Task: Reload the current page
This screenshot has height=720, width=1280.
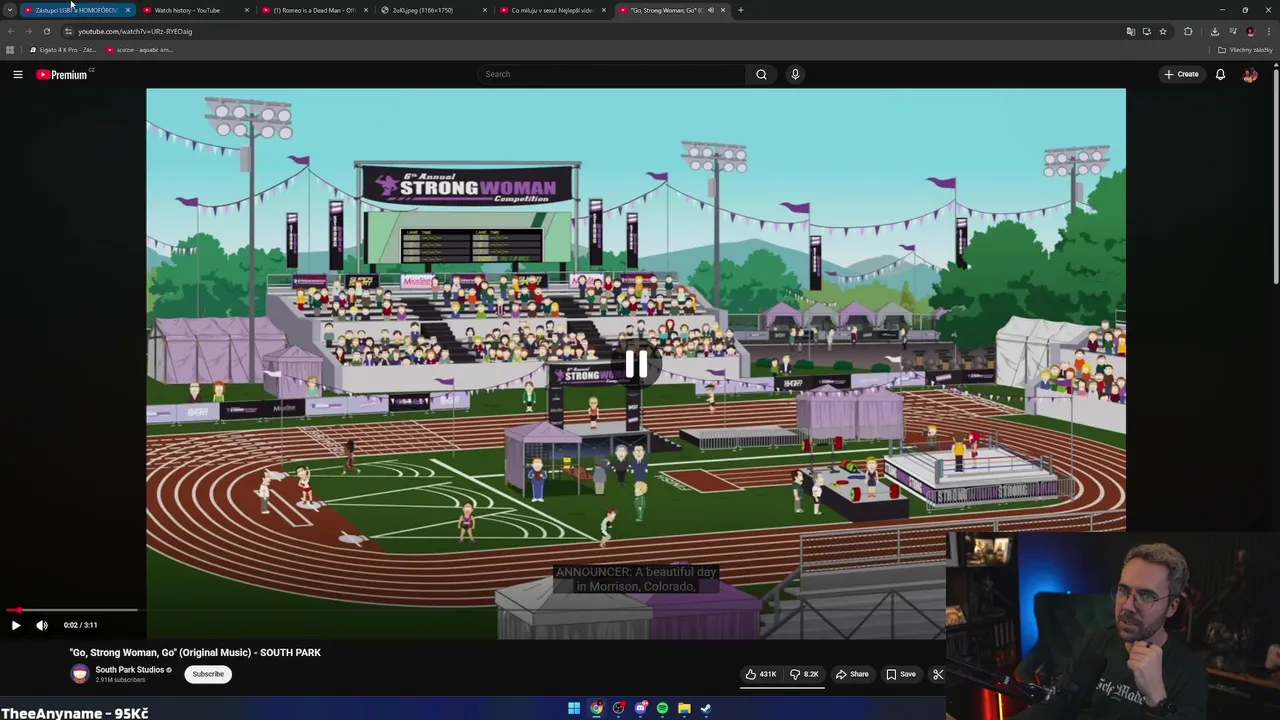Action: pos(46,31)
